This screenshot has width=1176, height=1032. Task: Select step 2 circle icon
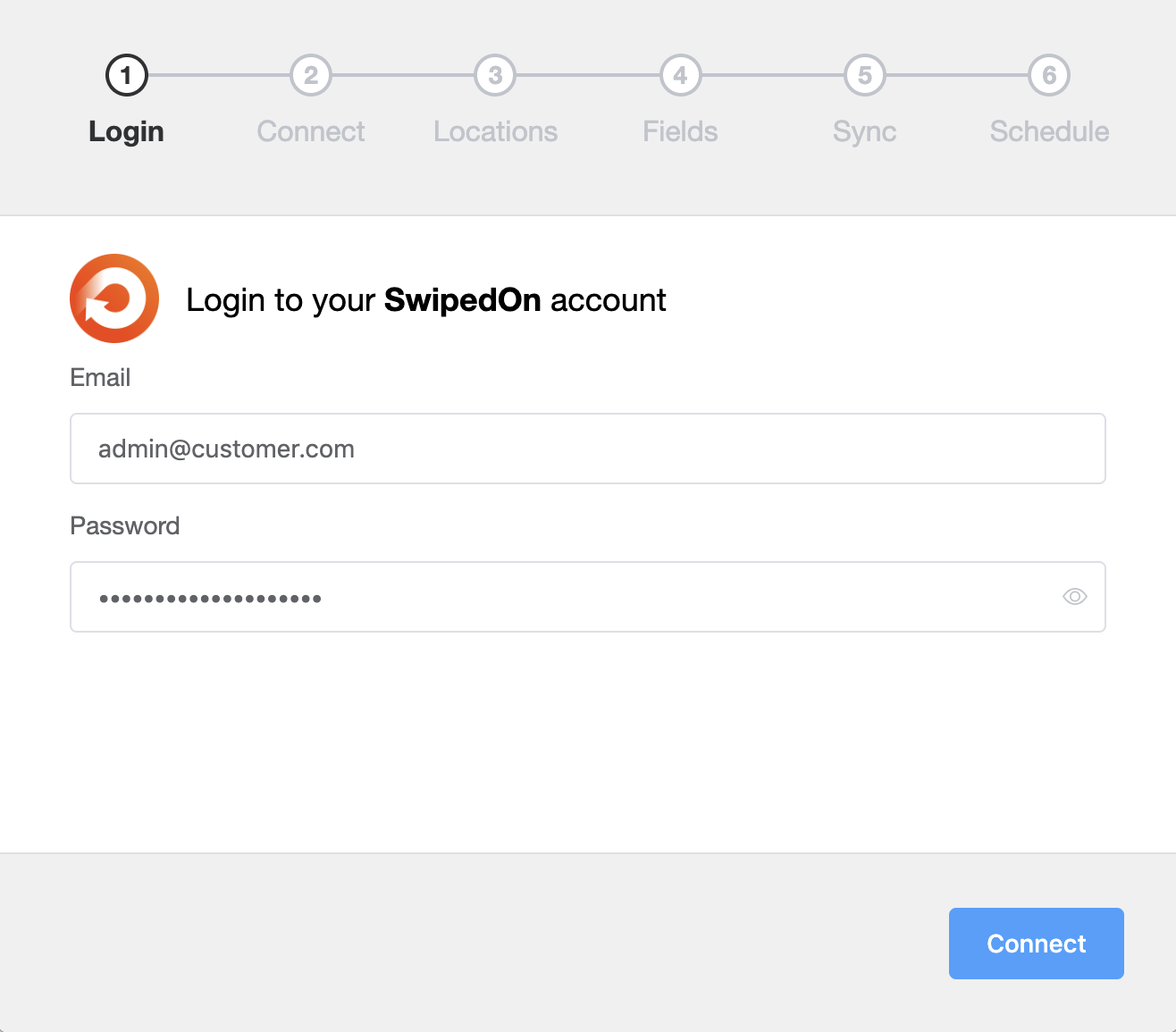click(x=311, y=76)
